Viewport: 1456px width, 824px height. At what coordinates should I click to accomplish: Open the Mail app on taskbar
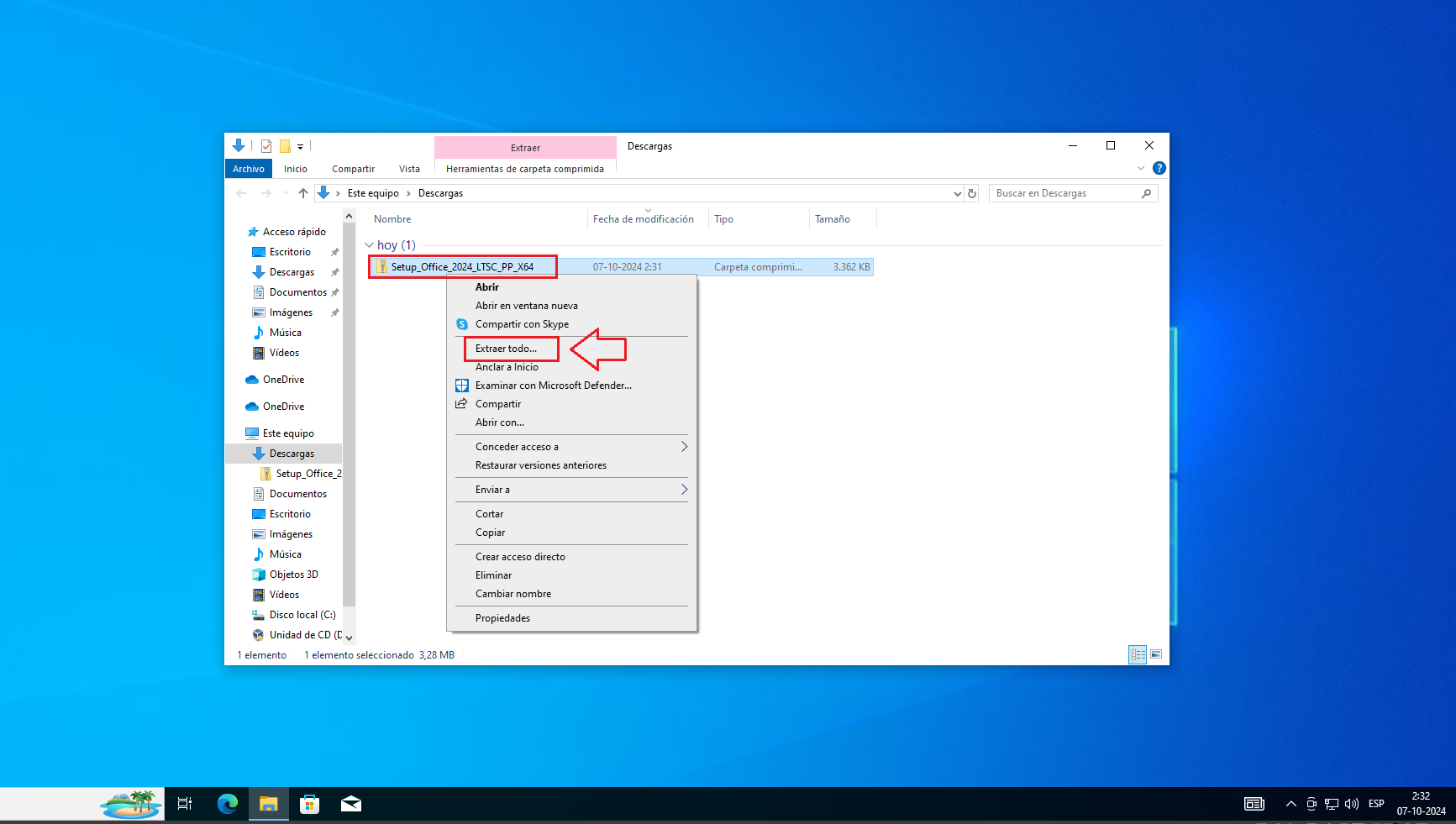point(351,804)
